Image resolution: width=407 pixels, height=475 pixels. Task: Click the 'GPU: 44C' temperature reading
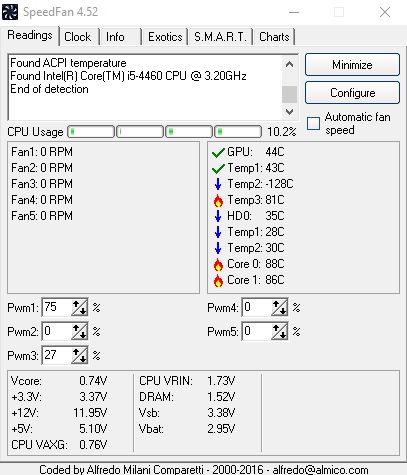click(x=256, y=152)
